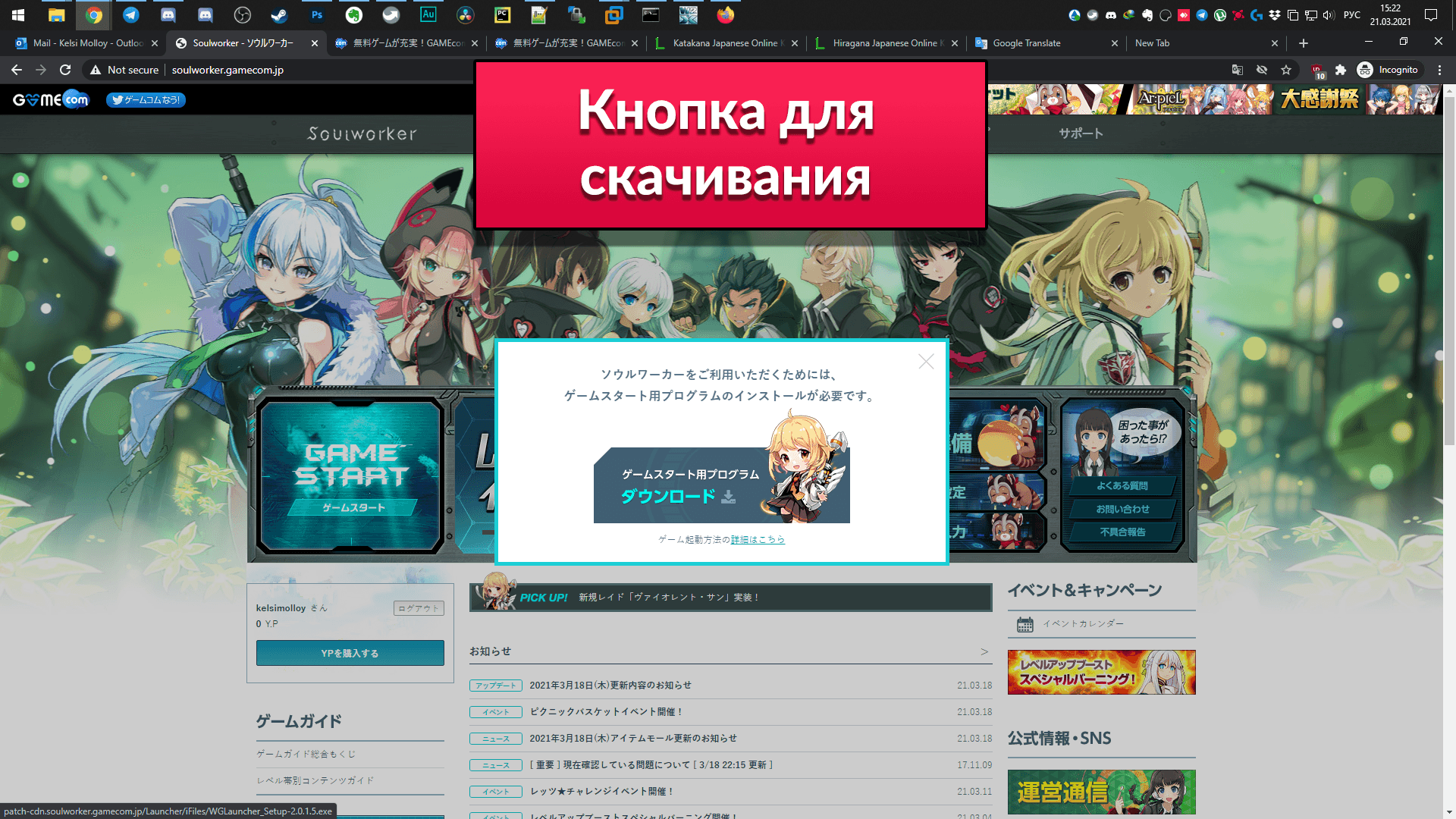Viewport: 1456px width, 819px height.
Task: Follow the 詳細はこちら link
Action: pyautogui.click(x=758, y=540)
